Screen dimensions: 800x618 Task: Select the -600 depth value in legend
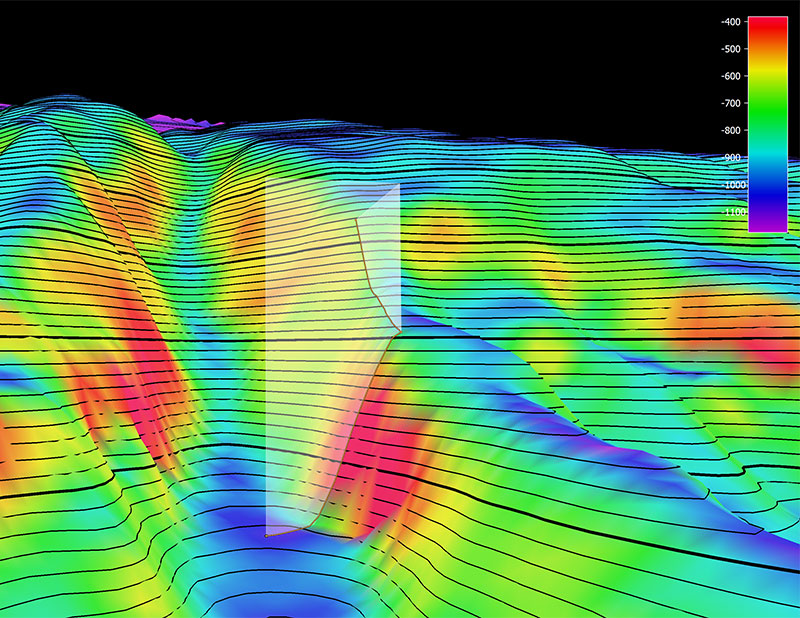click(x=731, y=76)
